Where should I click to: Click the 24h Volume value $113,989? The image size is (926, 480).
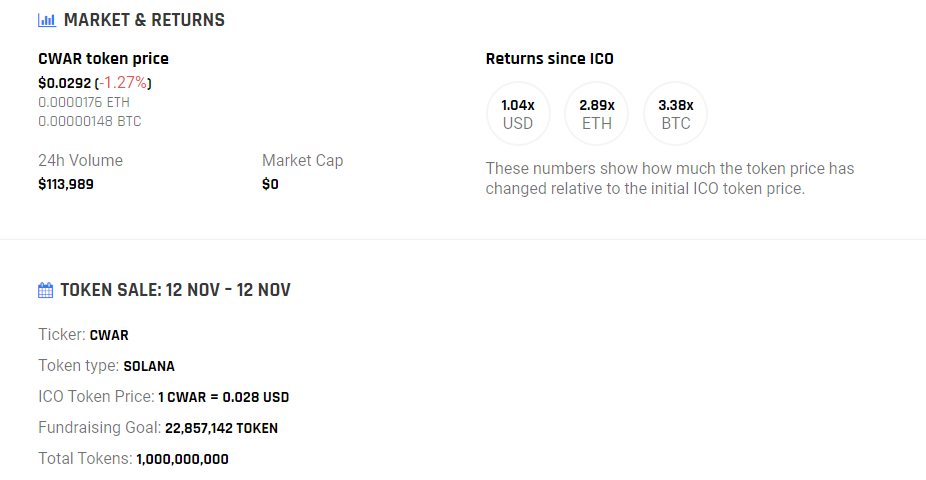[x=66, y=184]
